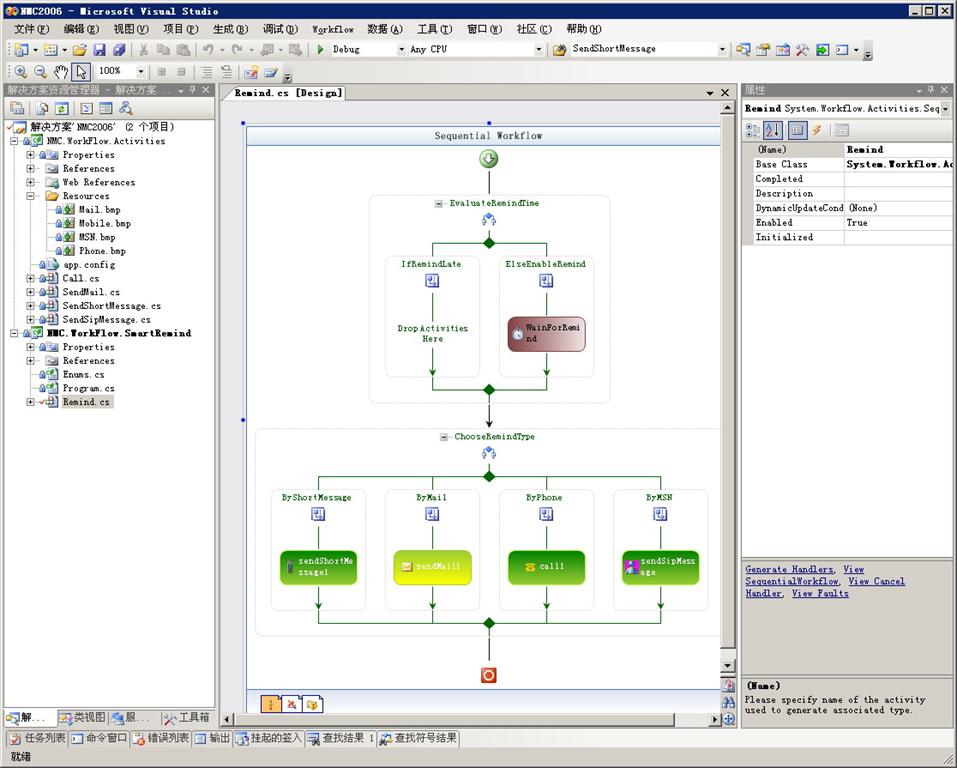Image resolution: width=957 pixels, height=768 pixels.
Task: Click the View Class Diagram icon in Solution Explorer
Action: pos(126,109)
